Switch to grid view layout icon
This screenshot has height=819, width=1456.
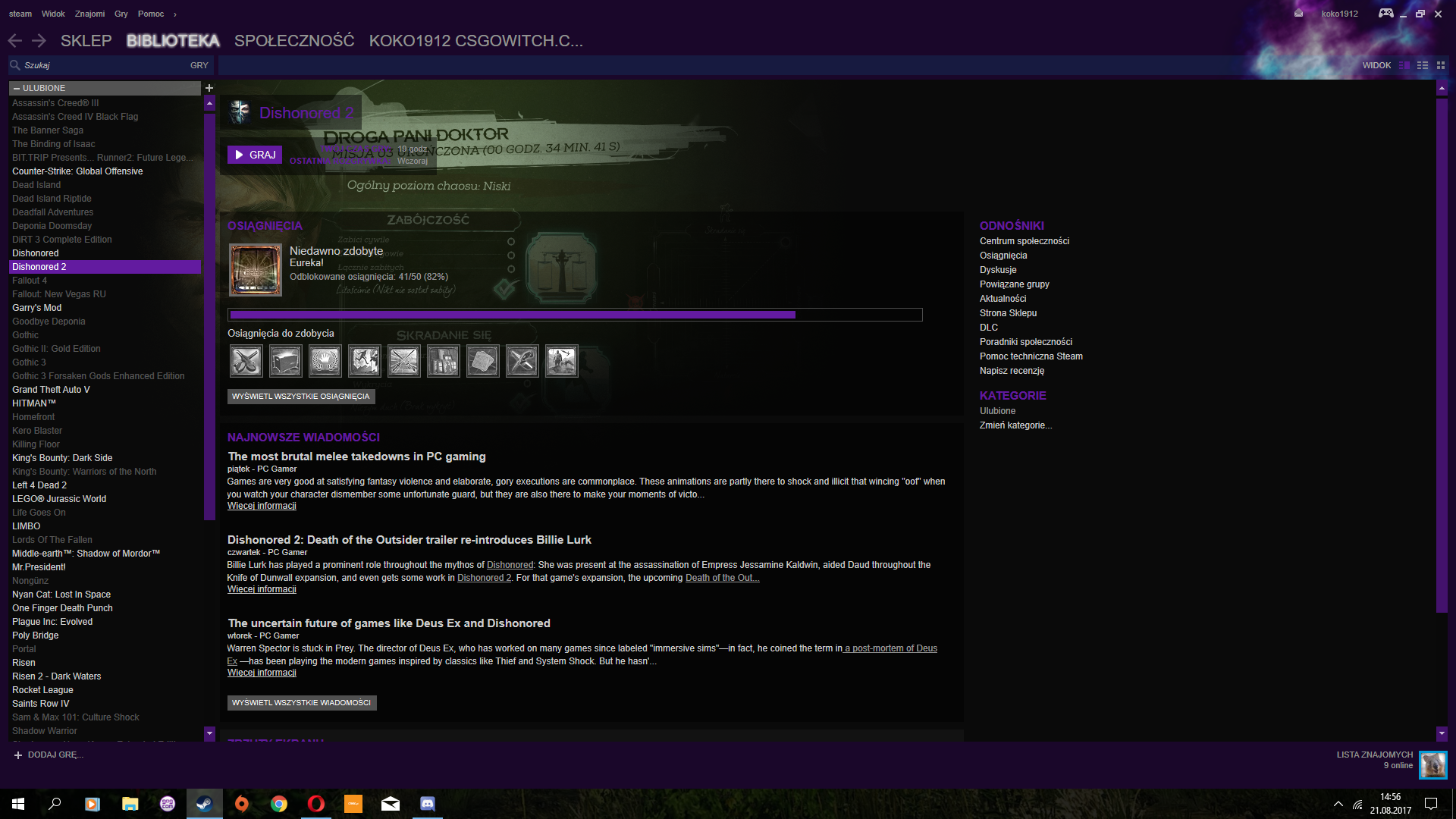point(1441,65)
